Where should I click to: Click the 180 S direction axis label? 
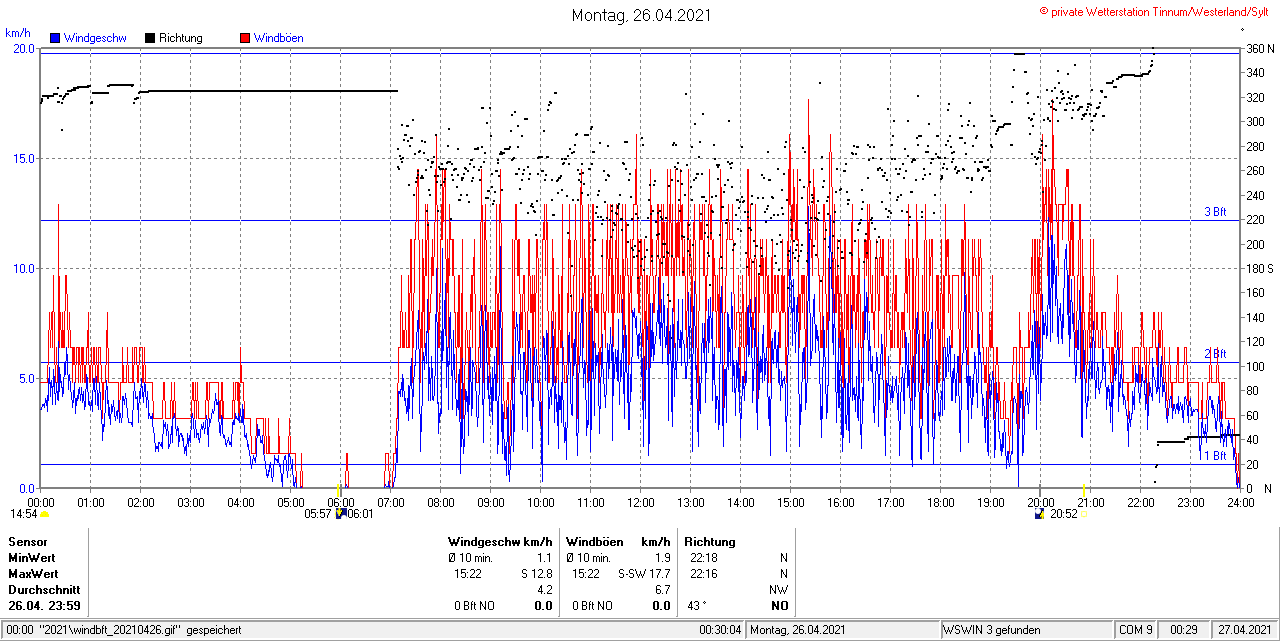1259,269
